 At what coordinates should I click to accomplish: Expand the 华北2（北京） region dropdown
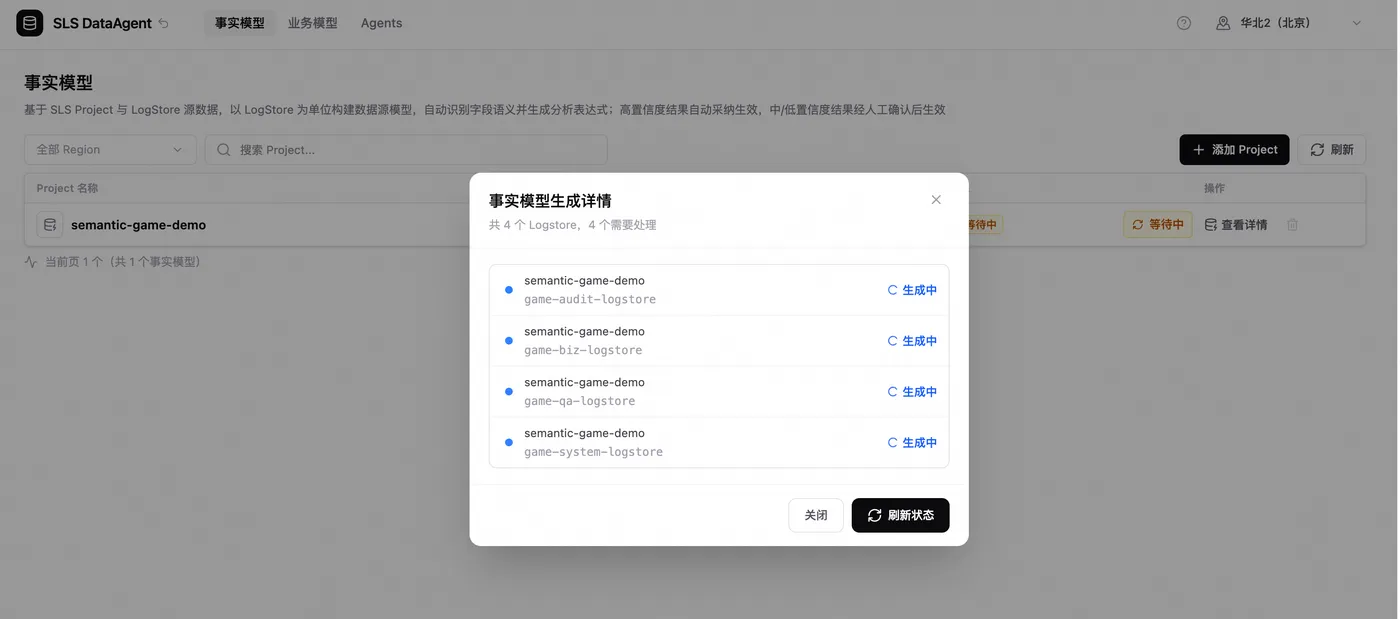click(1289, 23)
